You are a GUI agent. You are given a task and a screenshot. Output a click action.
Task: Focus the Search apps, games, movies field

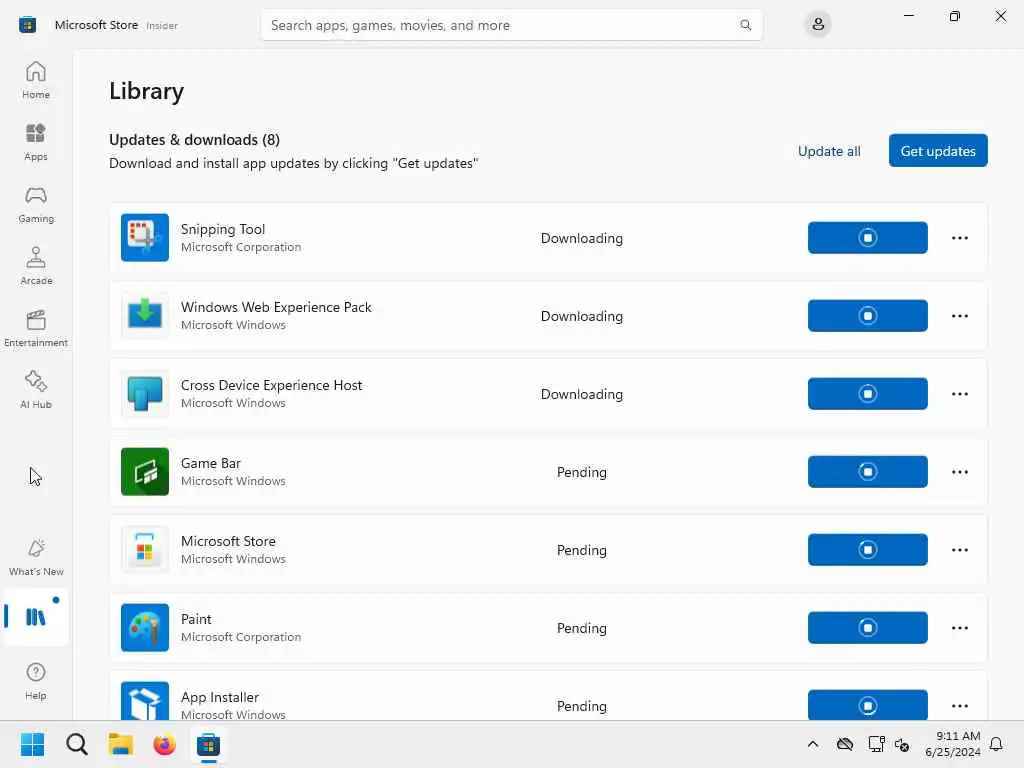[x=511, y=25]
